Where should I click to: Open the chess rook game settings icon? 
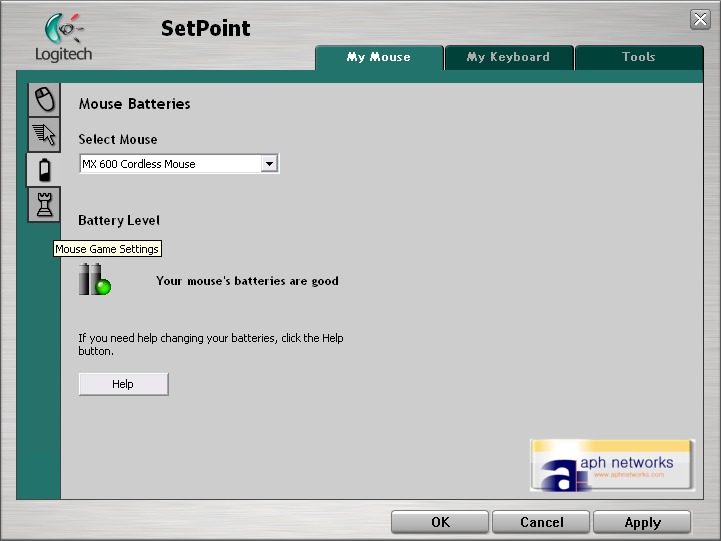(x=44, y=204)
